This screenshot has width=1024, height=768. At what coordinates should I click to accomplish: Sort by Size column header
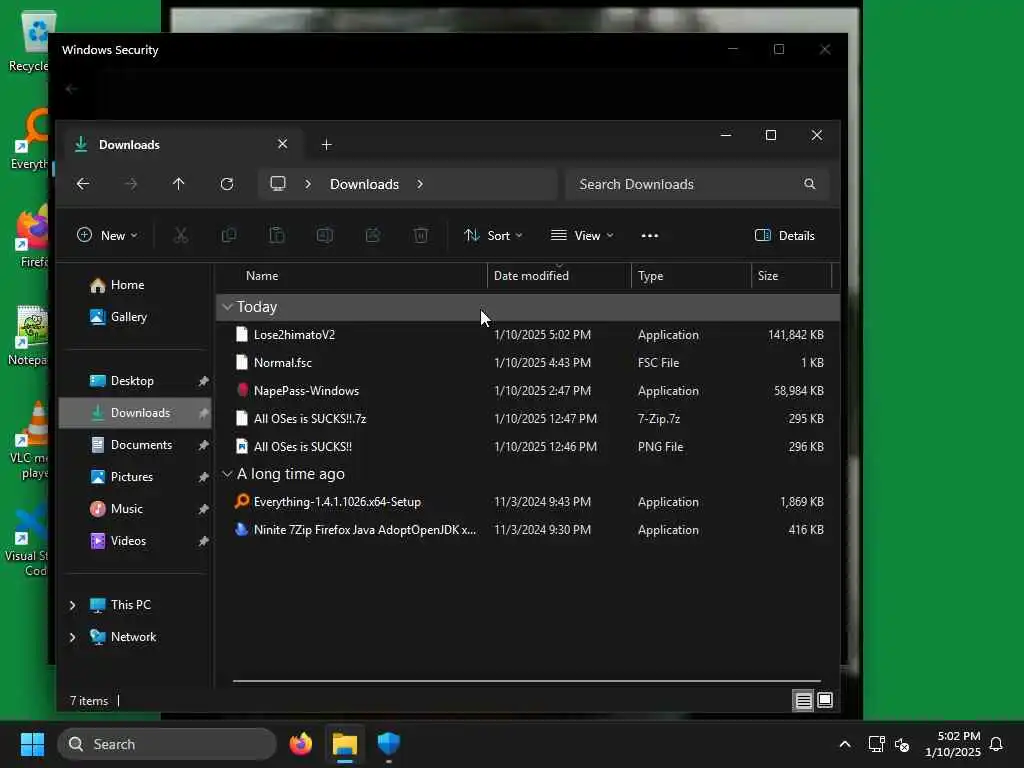(792, 276)
